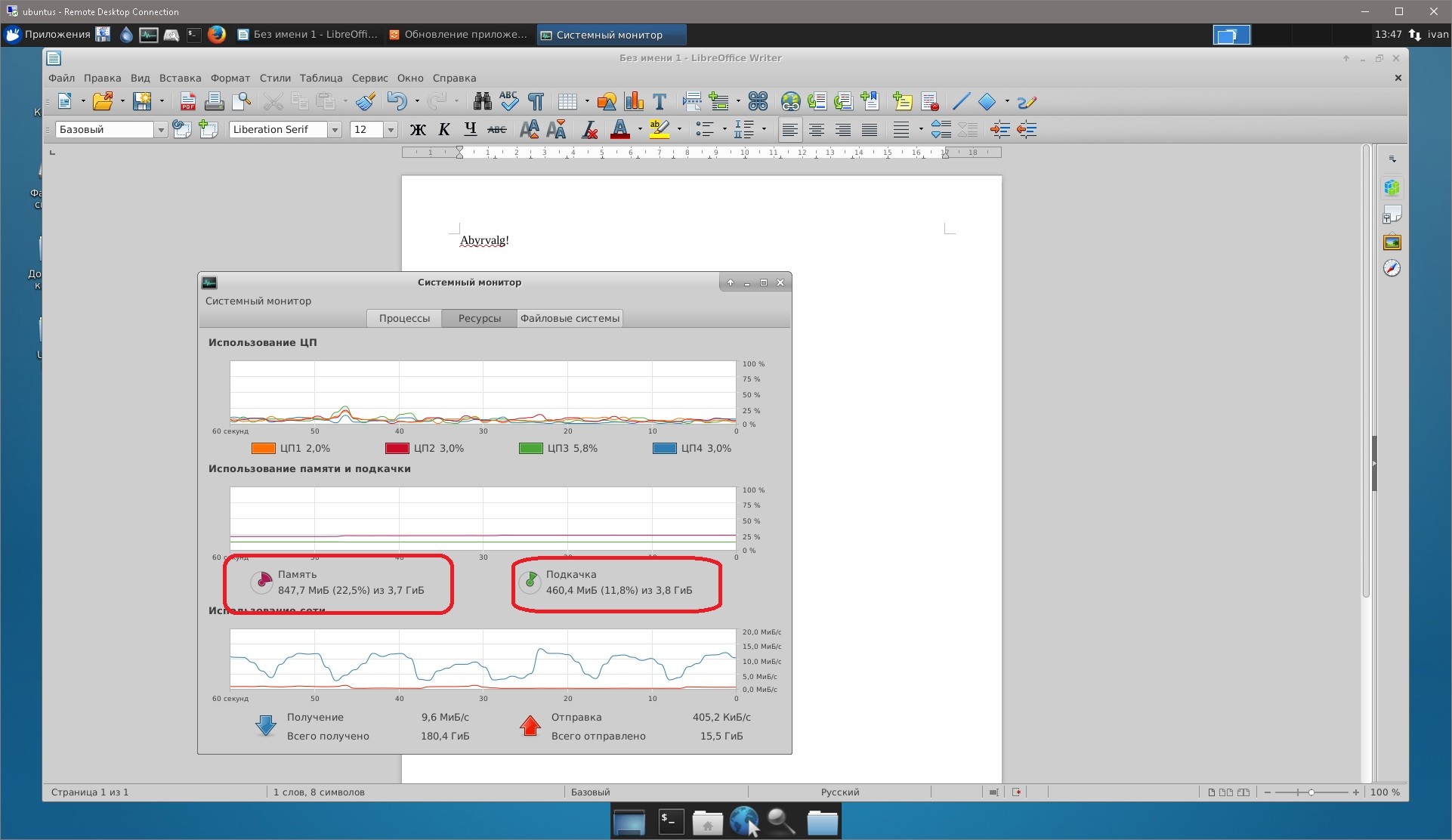Click the ЦП3 green color swatch
Viewport: 1452px width, 840px height.
tap(530, 448)
